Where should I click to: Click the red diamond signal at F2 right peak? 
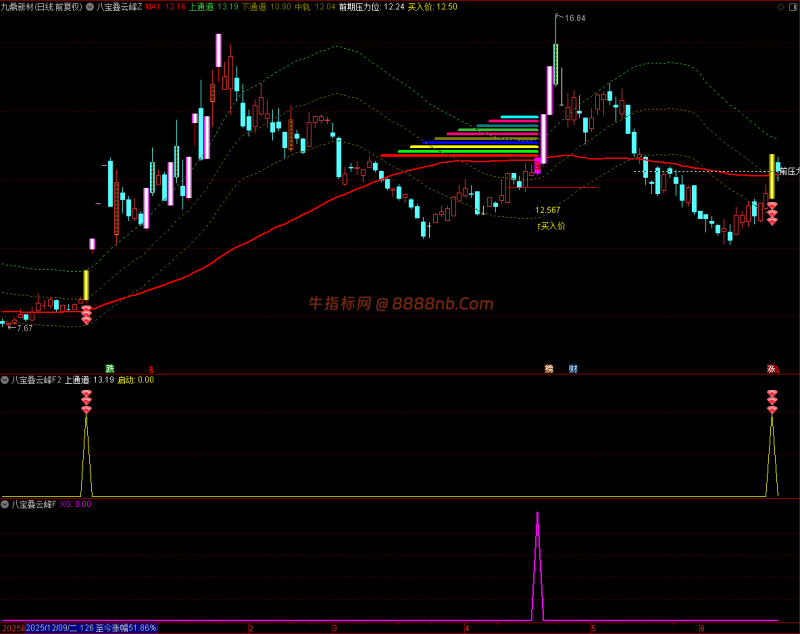click(772, 402)
